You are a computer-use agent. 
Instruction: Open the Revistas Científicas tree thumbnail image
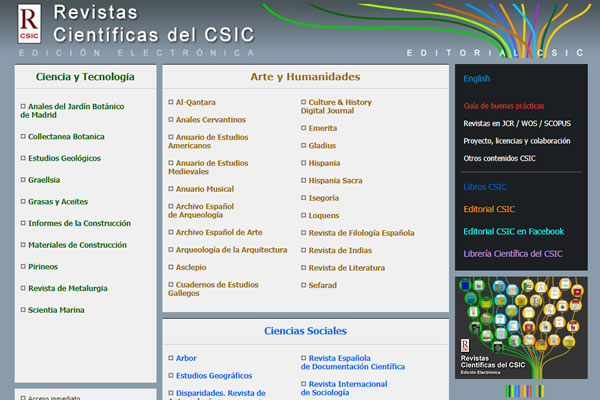tap(521, 328)
